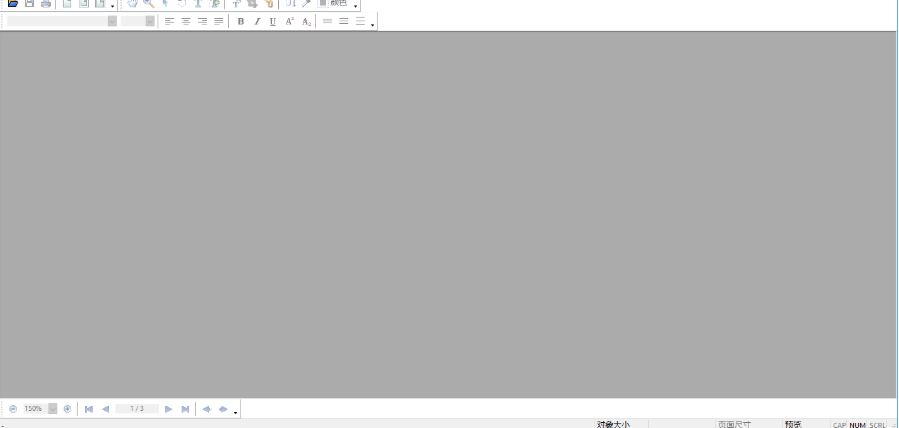Pick the magnifier zoom tool

coord(148,3)
